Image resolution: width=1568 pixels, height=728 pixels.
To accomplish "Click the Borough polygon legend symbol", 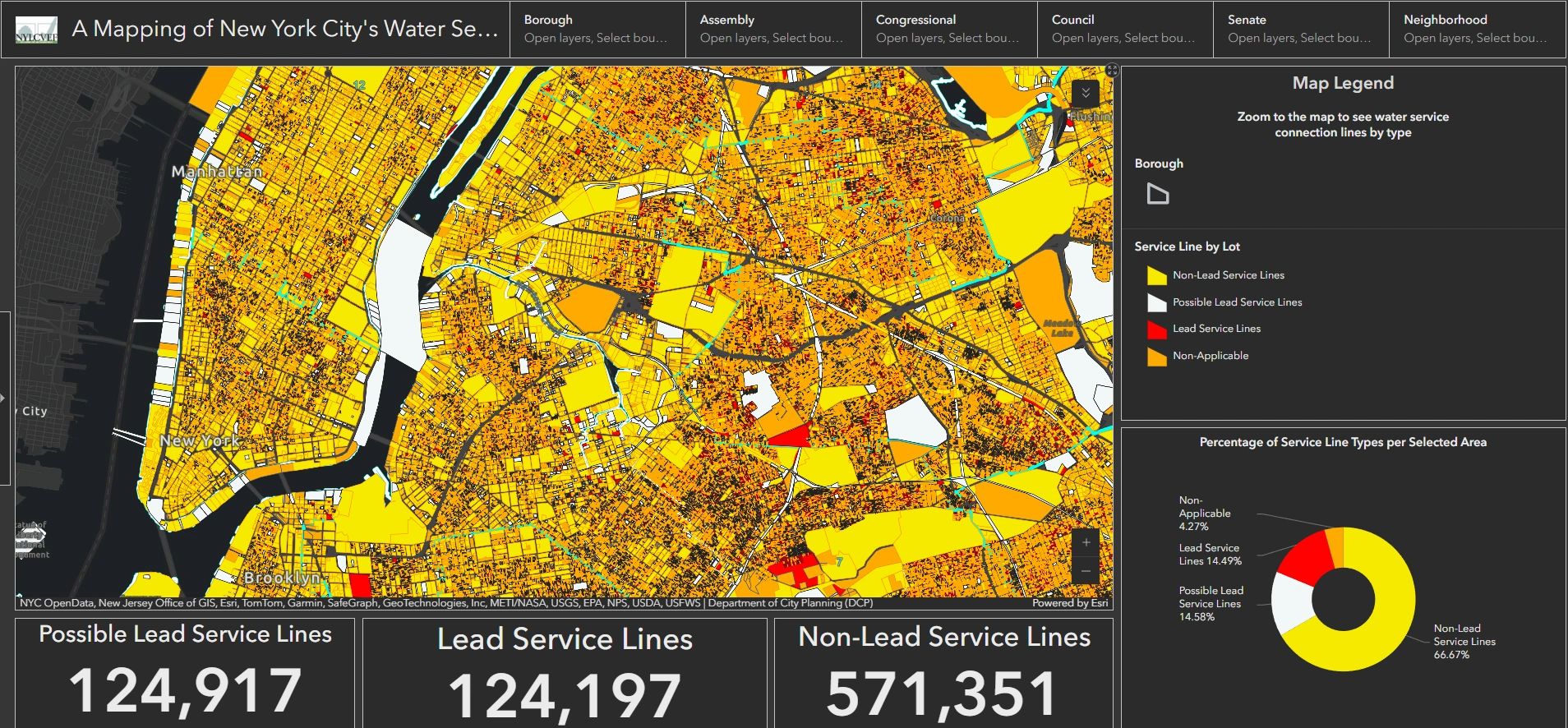I will point(1157,194).
